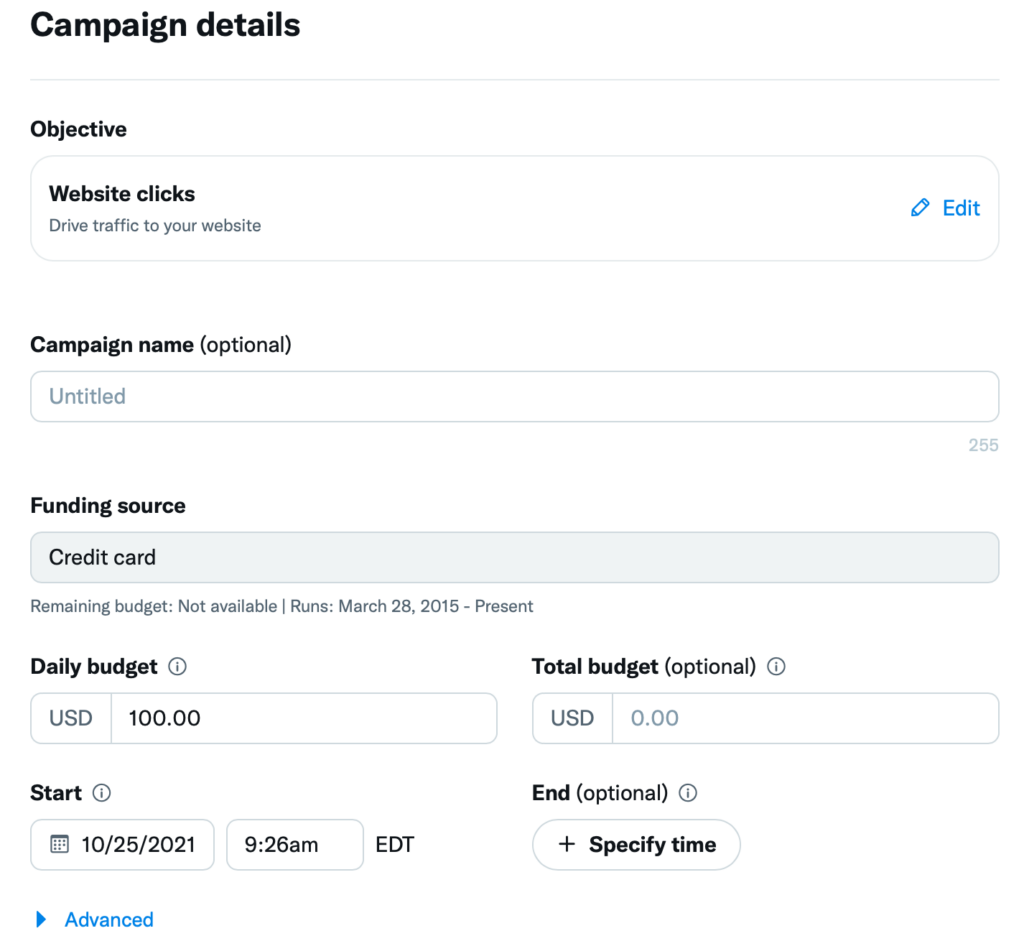Click the blue triangle beside Advanced
Screen dimensions: 1024x941
tap(40, 920)
